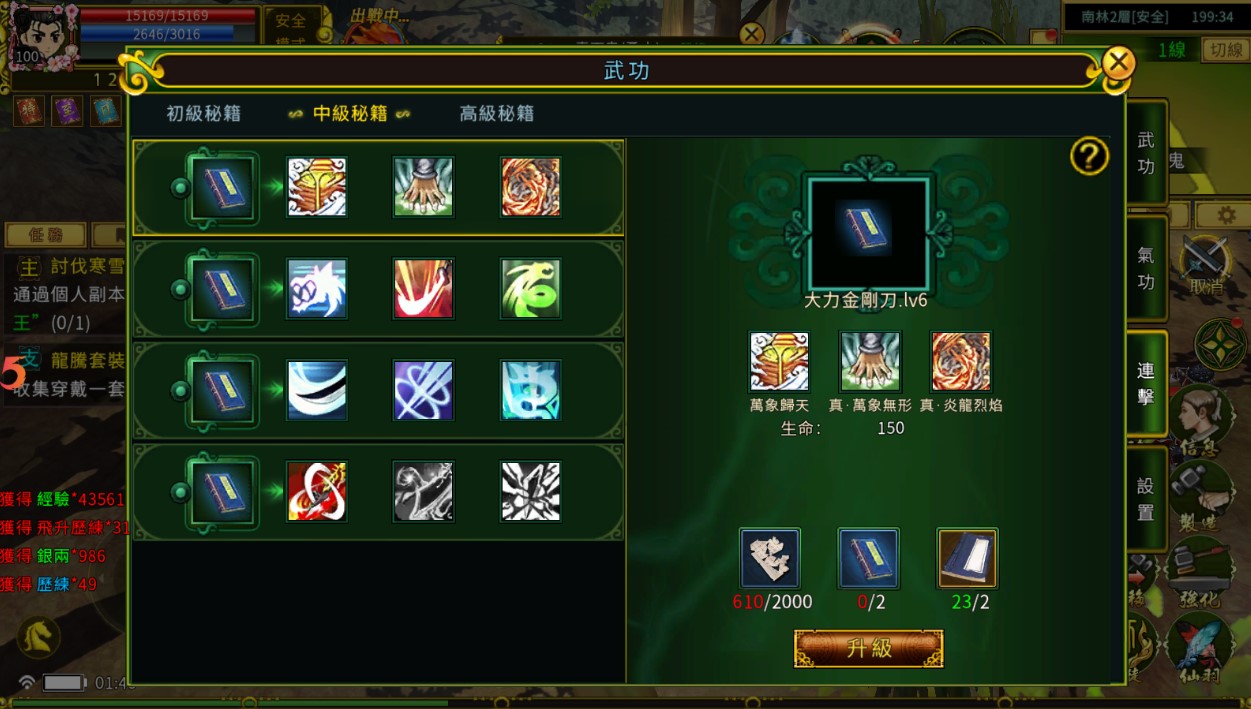Select the 真·炎龍烈焰 skill in detail panel
Viewport: 1251px width, 709px height.
(x=961, y=362)
